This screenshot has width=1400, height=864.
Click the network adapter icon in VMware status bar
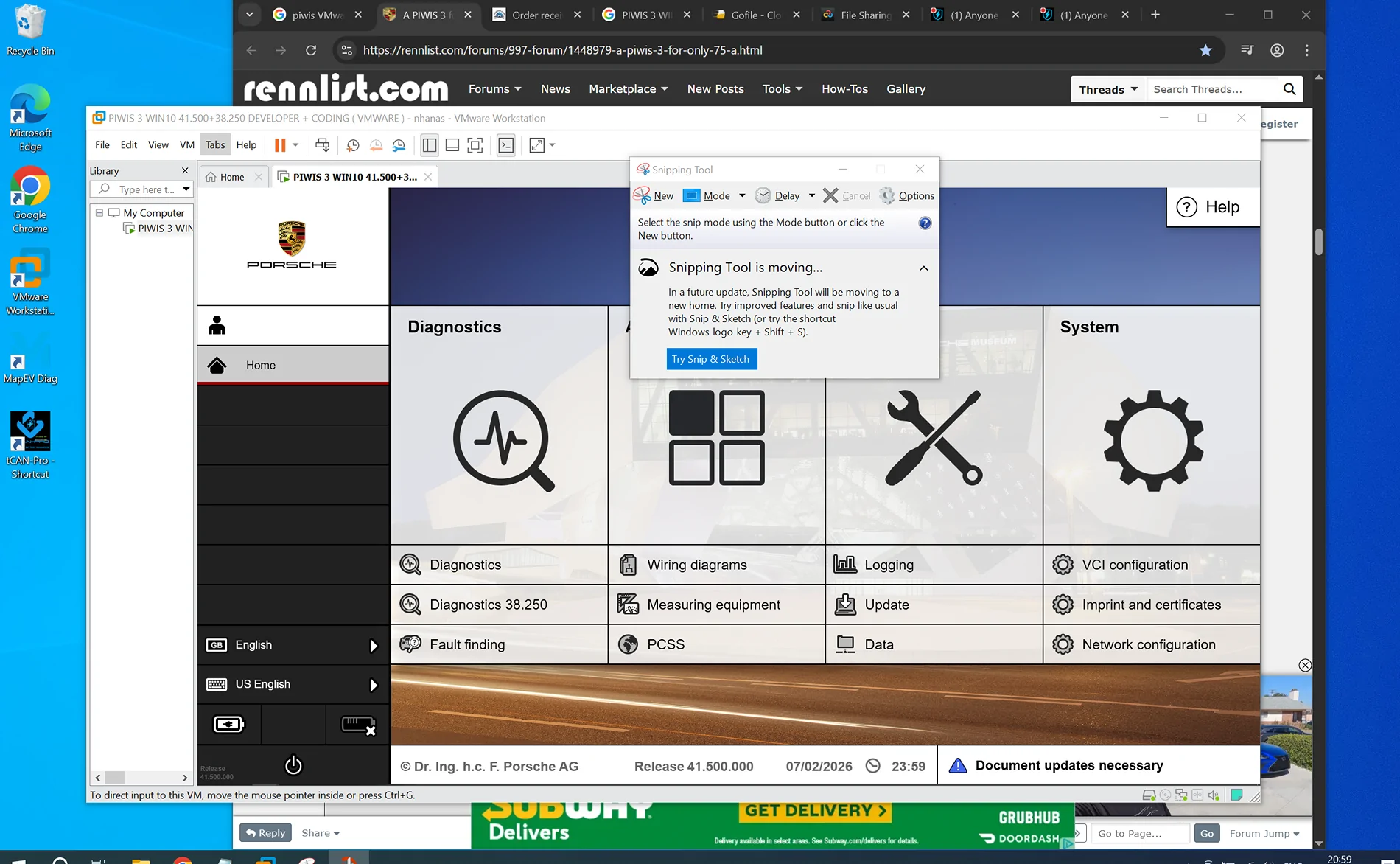[1180, 795]
